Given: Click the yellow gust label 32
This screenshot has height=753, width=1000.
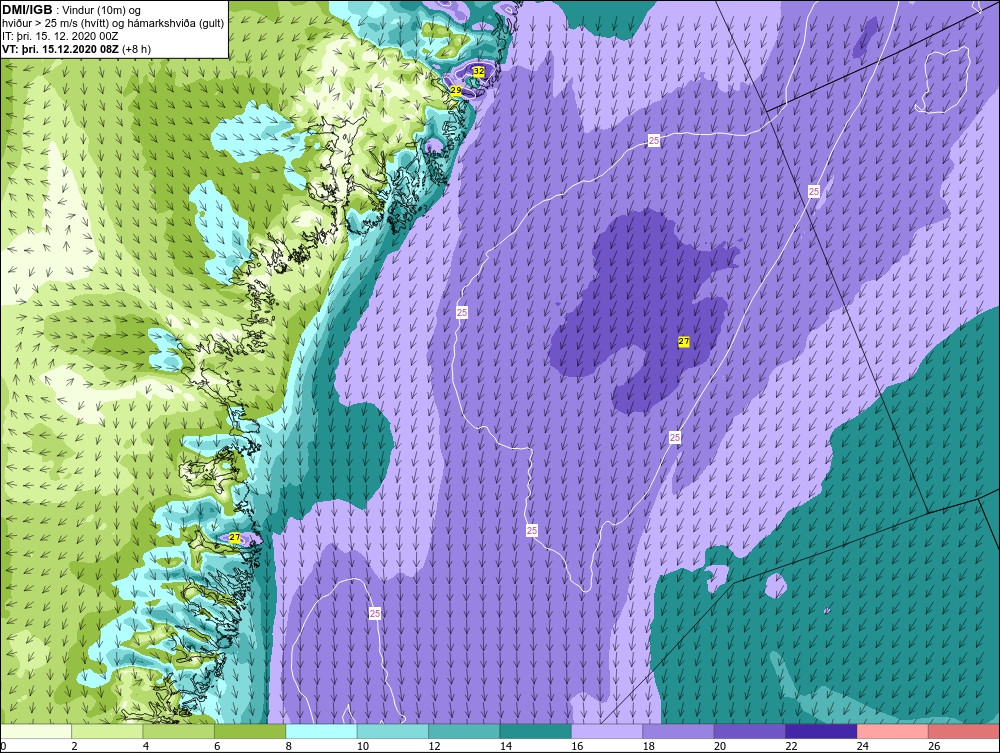Looking at the screenshot, I should click(x=479, y=71).
